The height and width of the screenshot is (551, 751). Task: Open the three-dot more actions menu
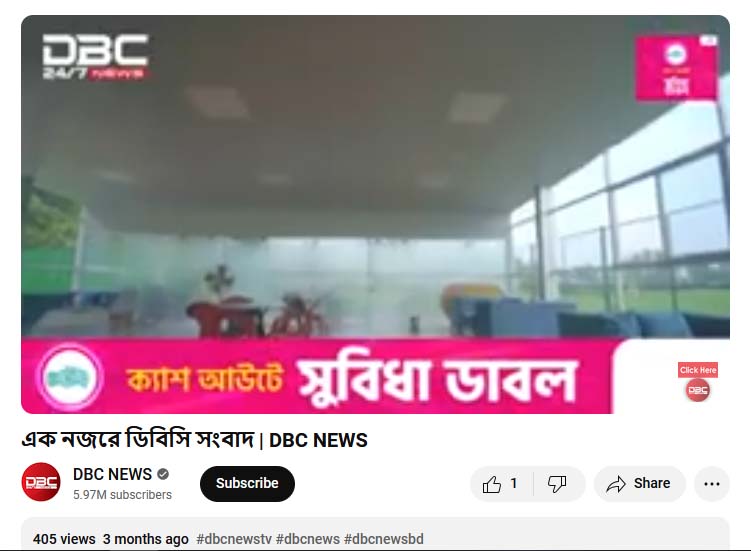(712, 484)
